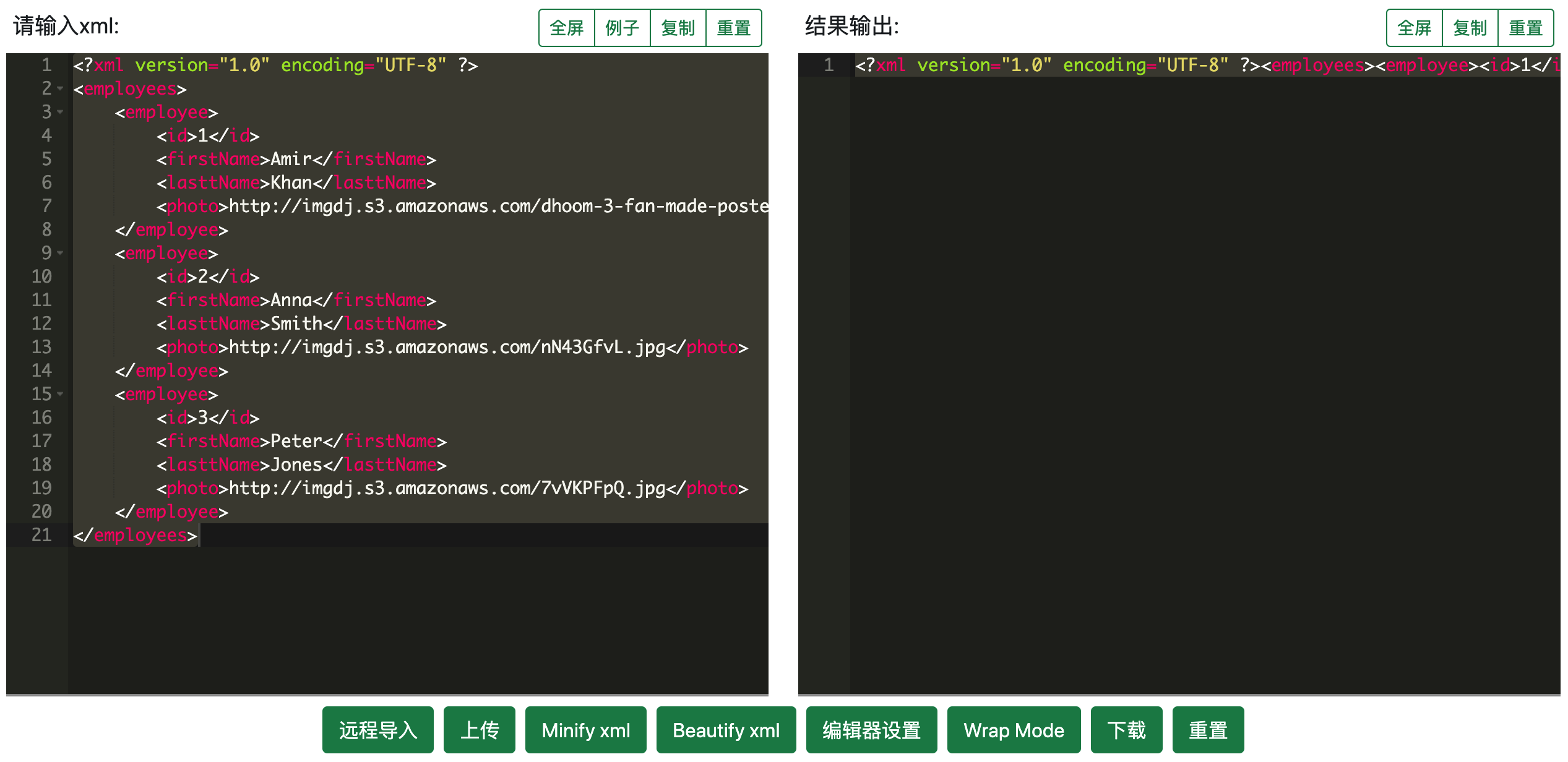Toggle Wrap Mode for the editors
The image size is (1568, 762).
pyautogui.click(x=1014, y=730)
